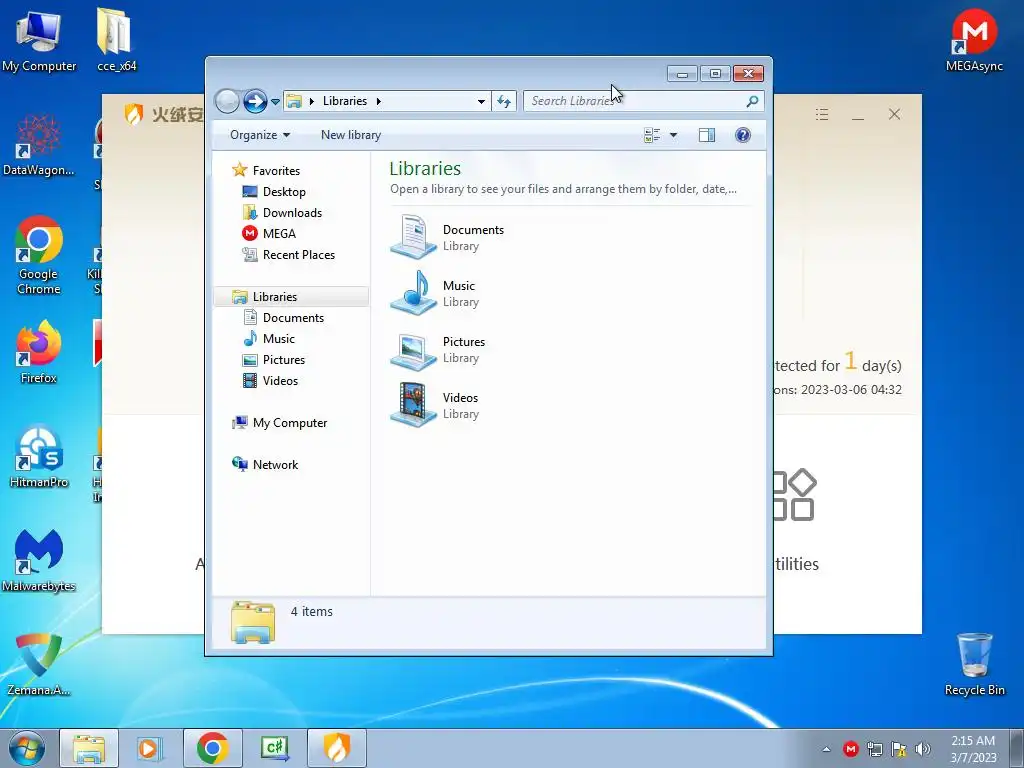1024x768 pixels.
Task: Click HitmanPro desktop shortcut
Action: (39, 456)
